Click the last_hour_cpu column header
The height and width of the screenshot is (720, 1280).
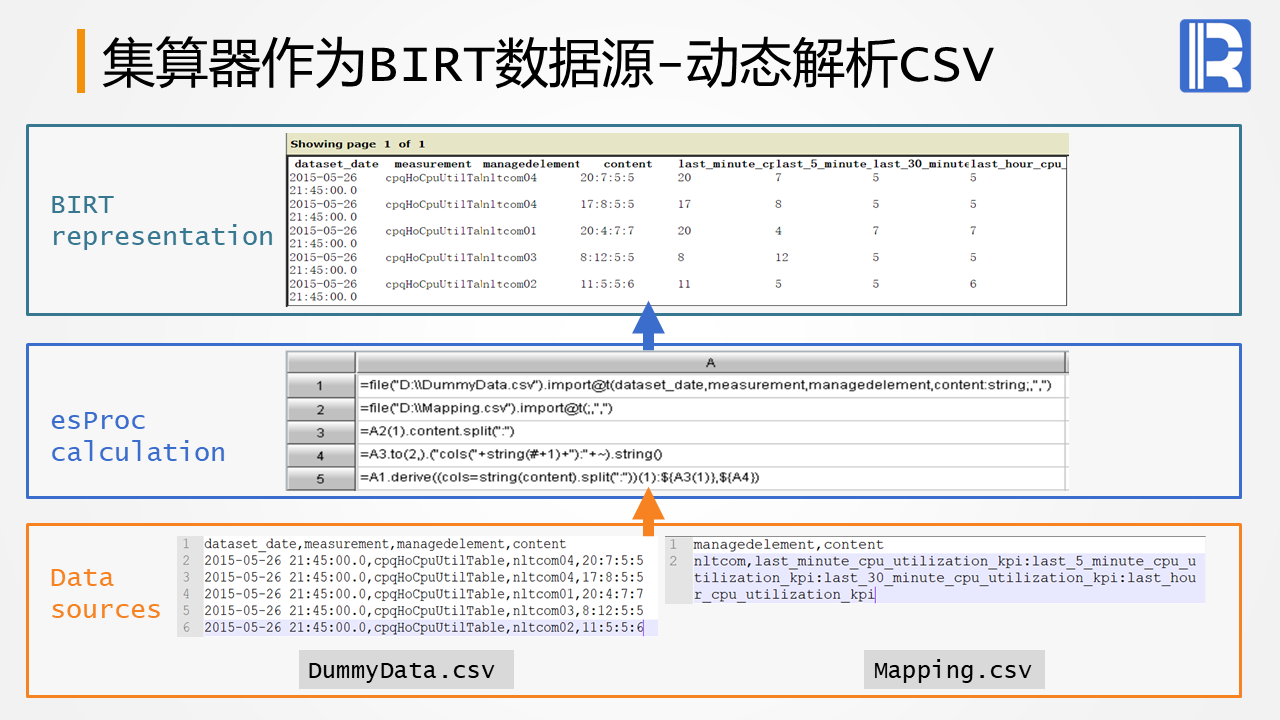click(x=1018, y=164)
